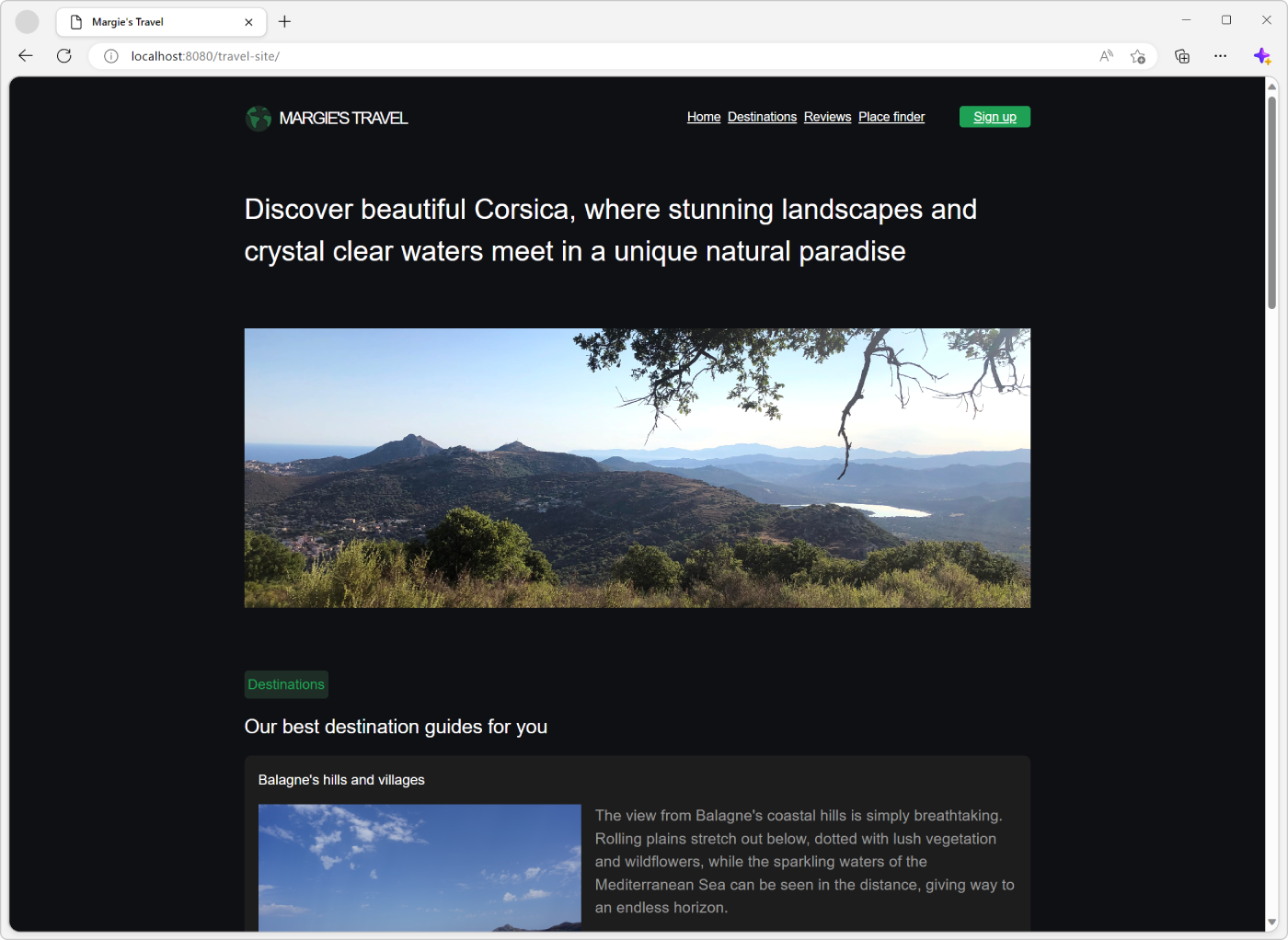Open the Place finder link
The image size is (1288, 940).
tap(891, 117)
